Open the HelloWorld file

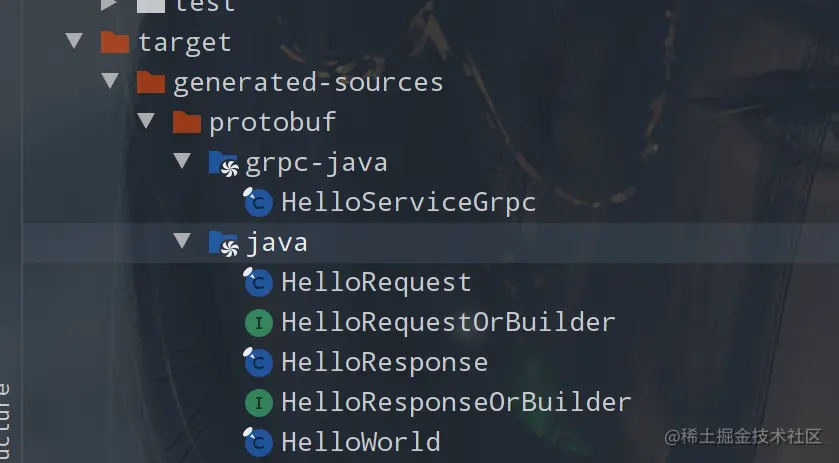click(x=361, y=443)
